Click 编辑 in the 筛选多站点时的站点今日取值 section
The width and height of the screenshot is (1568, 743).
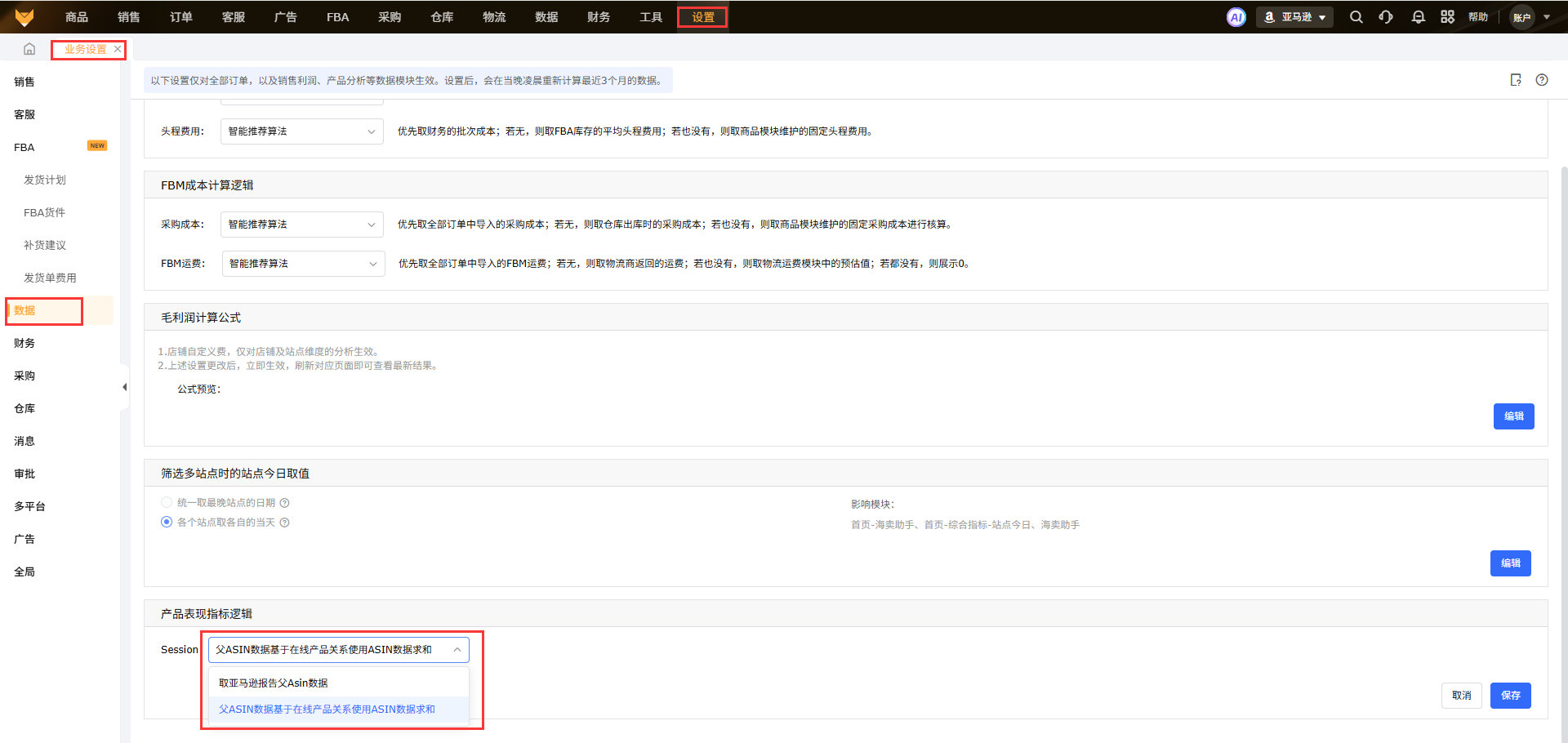(1511, 563)
